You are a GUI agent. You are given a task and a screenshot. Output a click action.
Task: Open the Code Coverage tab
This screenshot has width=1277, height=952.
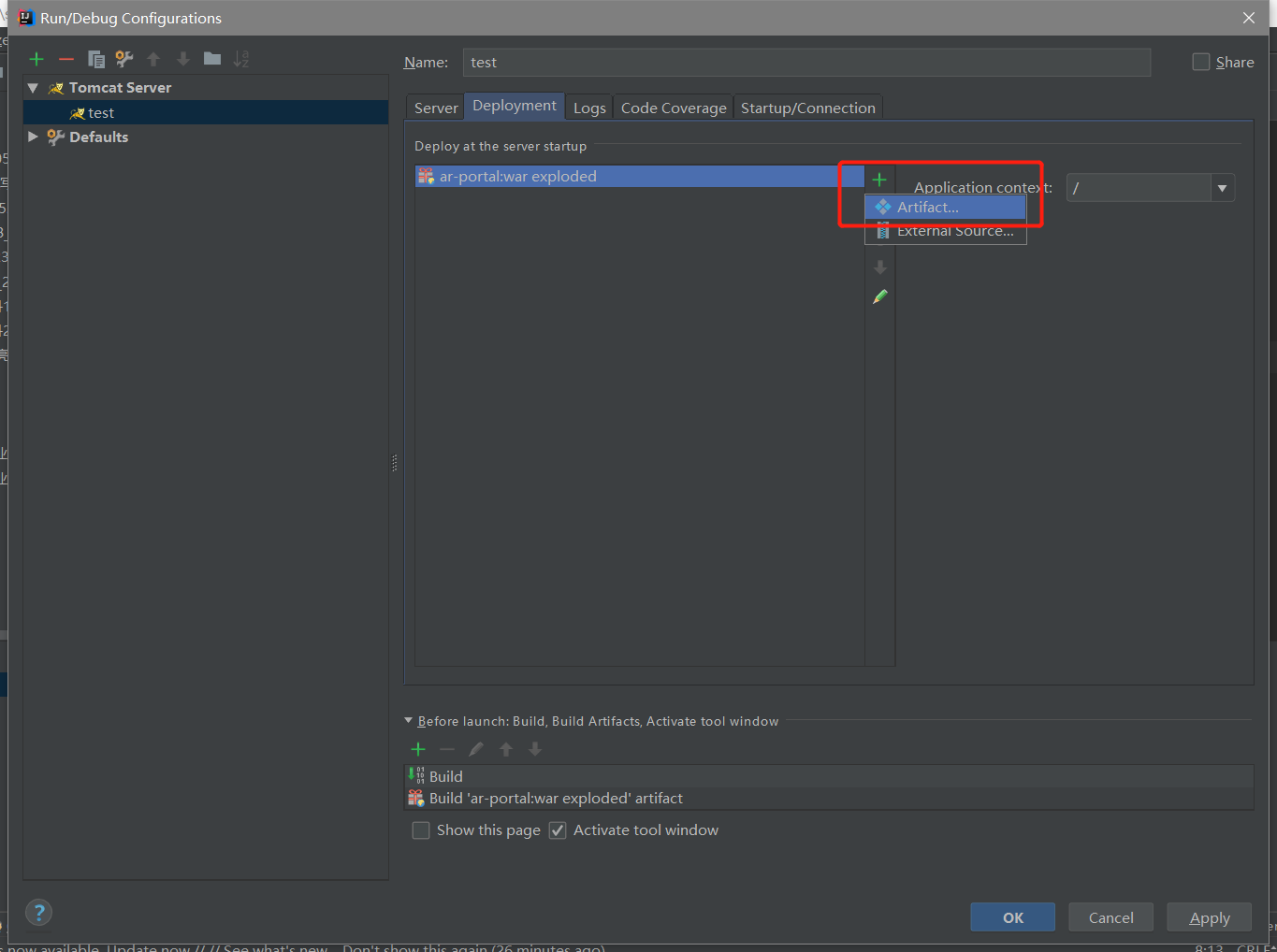[x=674, y=108]
